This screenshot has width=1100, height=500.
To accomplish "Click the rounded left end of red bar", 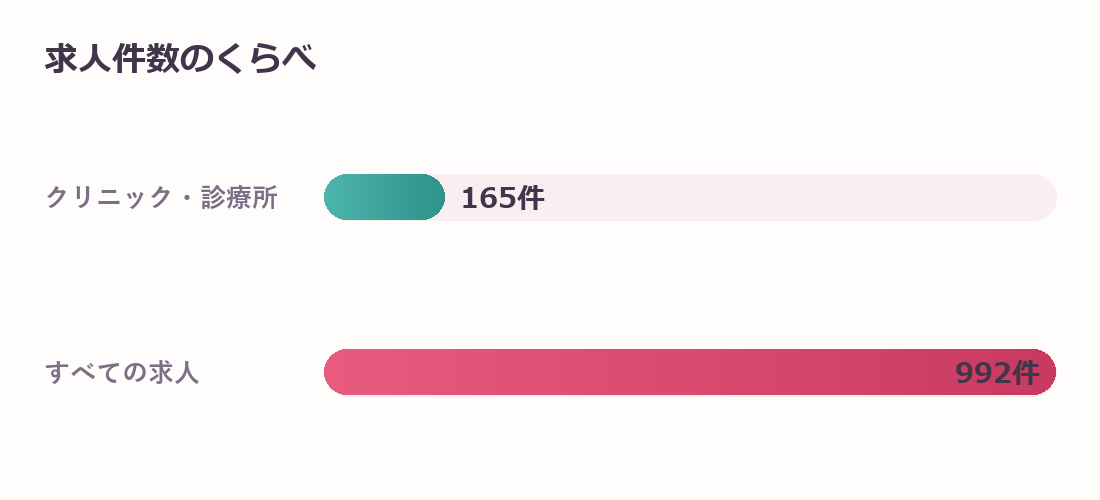I will click(x=337, y=372).
